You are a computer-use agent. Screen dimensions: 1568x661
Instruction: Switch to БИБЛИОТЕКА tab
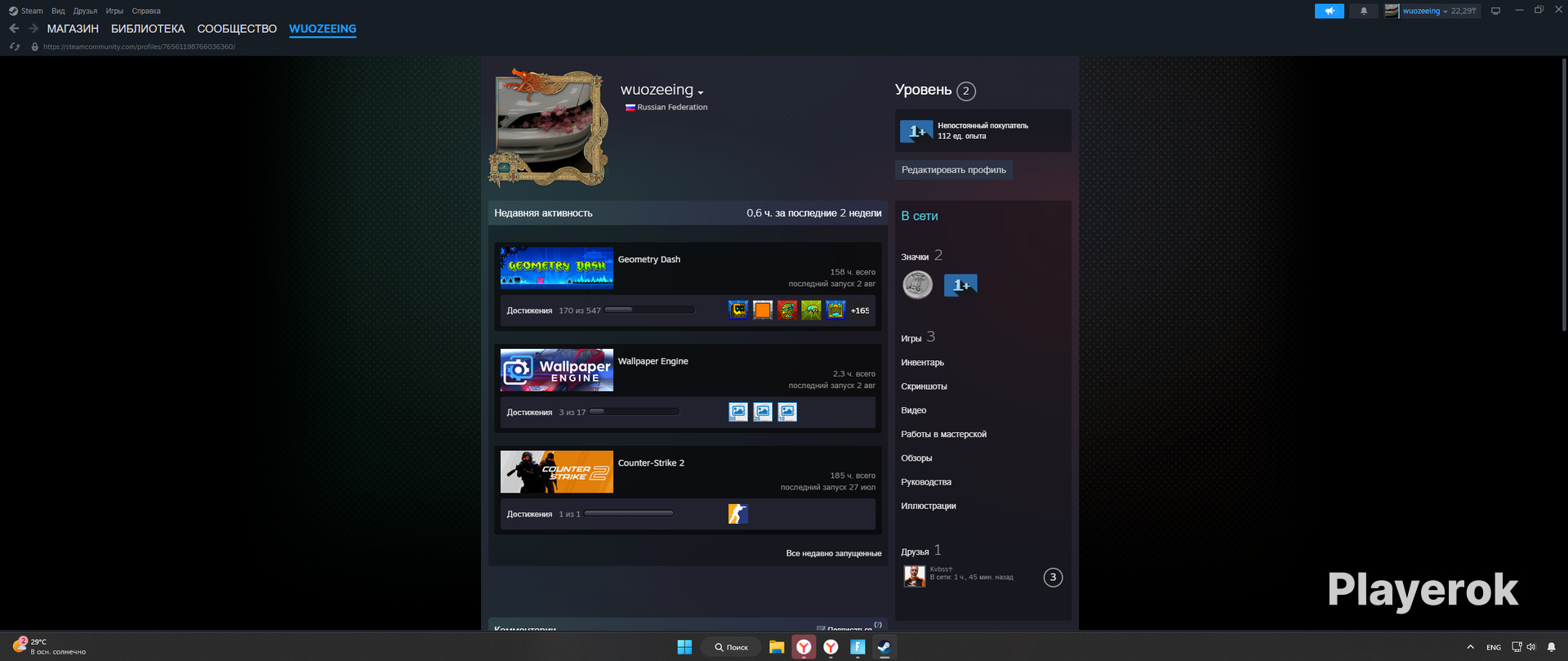pyautogui.click(x=148, y=29)
